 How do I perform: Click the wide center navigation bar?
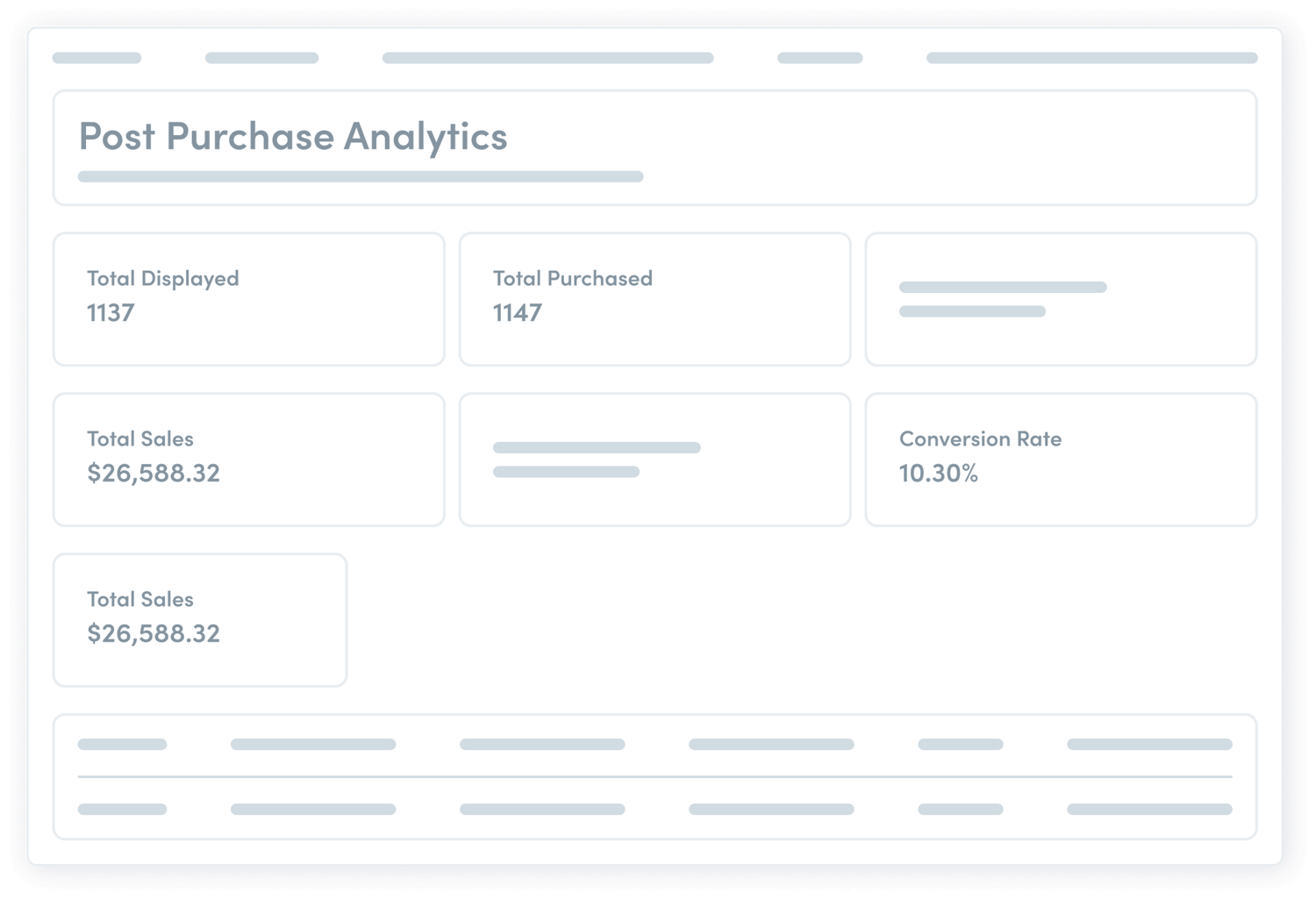[547, 58]
